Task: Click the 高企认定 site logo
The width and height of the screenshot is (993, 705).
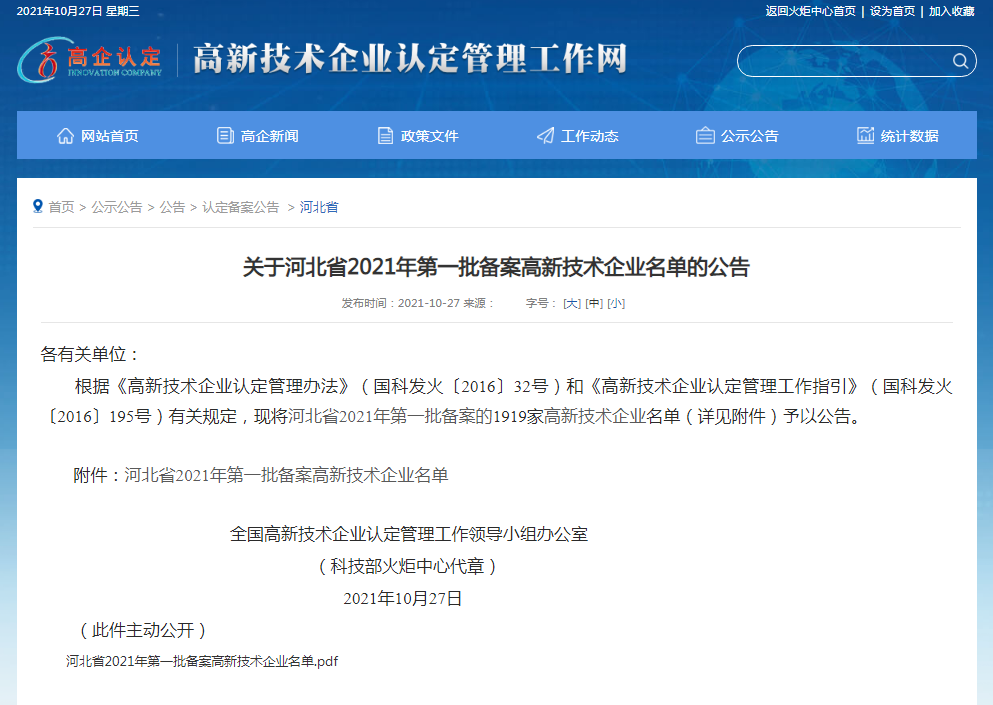Action: click(x=89, y=60)
